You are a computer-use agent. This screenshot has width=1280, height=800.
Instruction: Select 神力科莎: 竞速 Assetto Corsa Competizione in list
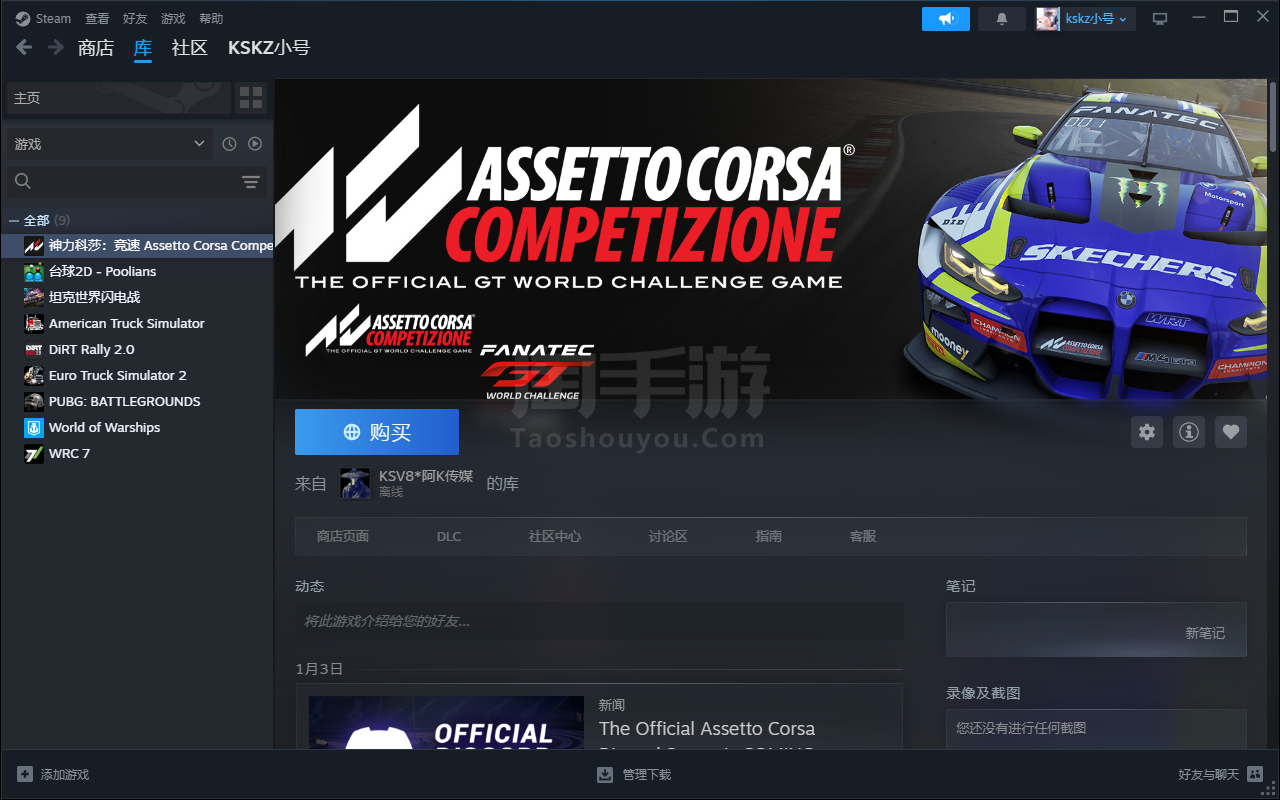pyautogui.click(x=137, y=245)
